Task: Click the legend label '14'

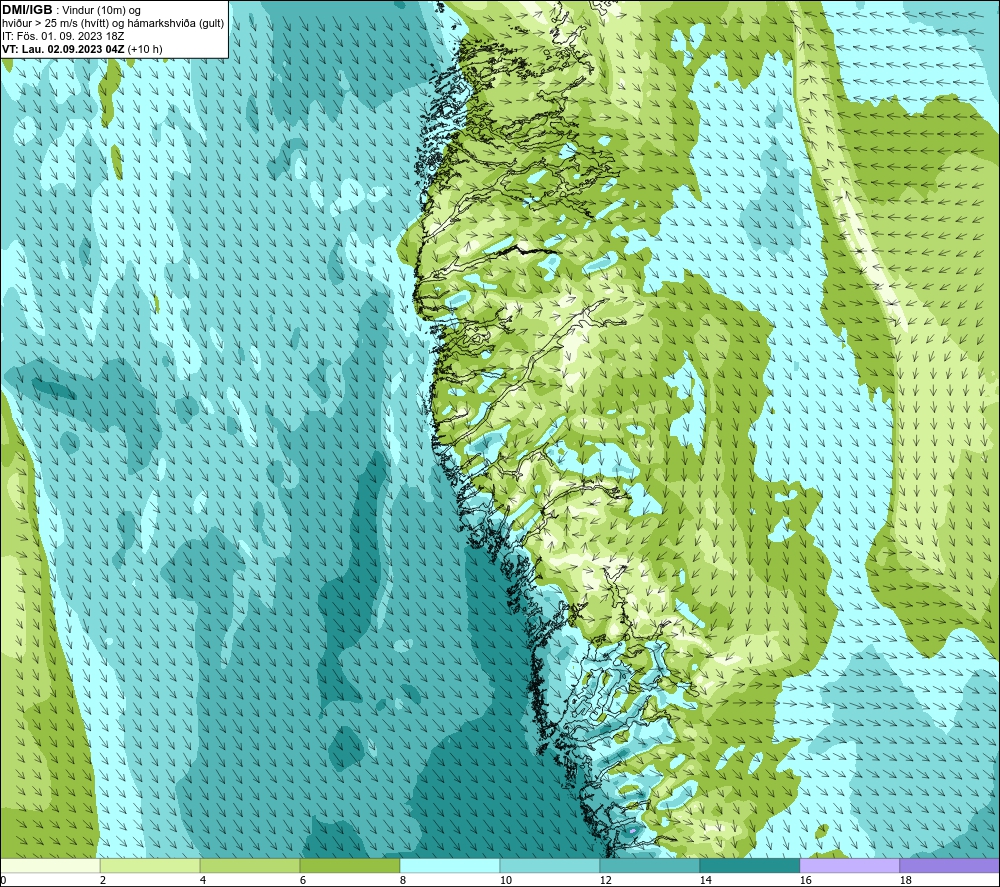Action: click(x=705, y=881)
